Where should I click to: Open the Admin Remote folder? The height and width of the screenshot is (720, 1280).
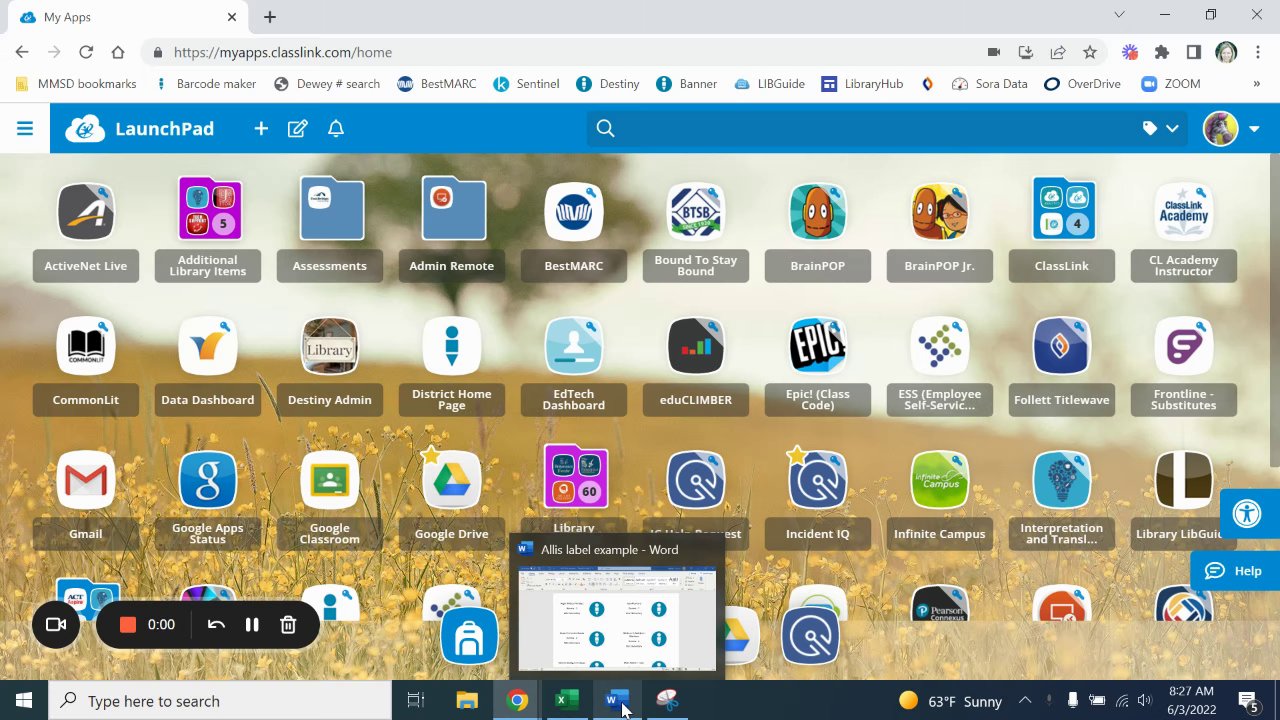[452, 209]
